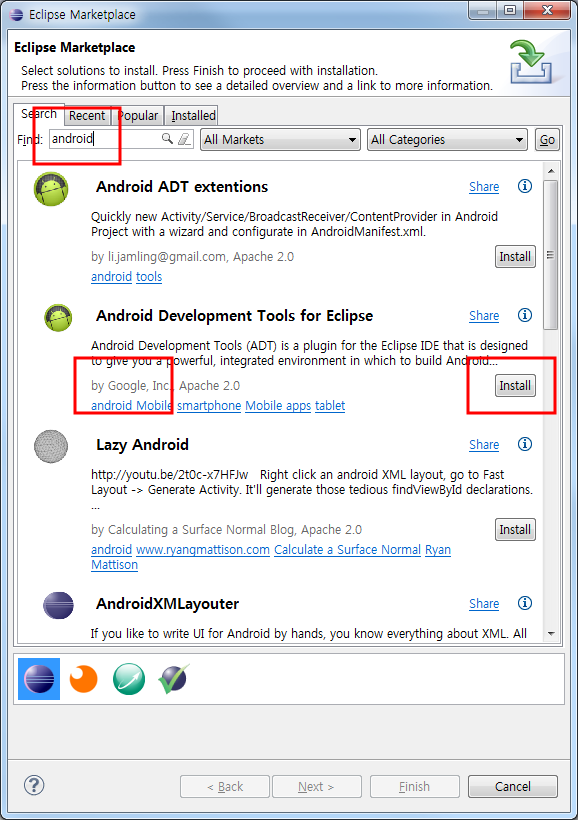Open info icon for AndroidXMLLayouter
The height and width of the screenshot is (820, 578).
point(525,603)
